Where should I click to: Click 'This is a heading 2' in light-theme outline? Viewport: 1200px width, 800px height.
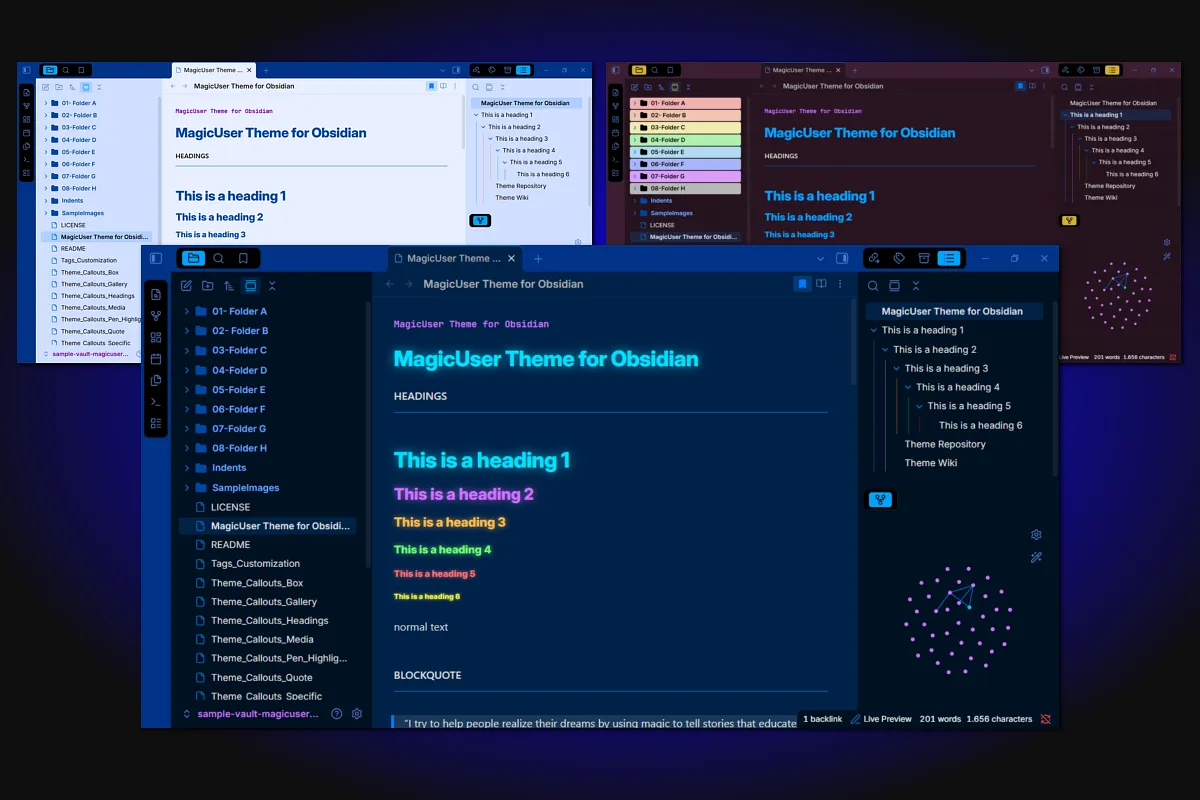click(514, 127)
